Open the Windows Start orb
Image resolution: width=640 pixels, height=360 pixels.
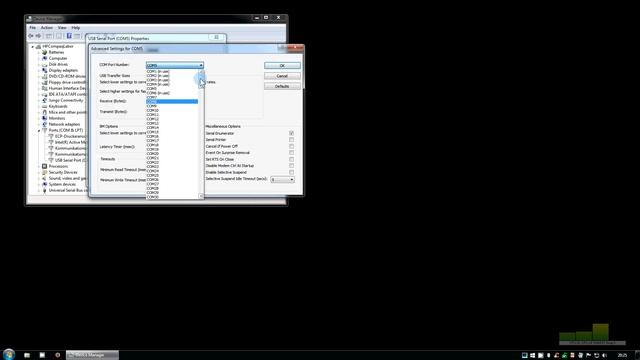[x=9, y=354]
